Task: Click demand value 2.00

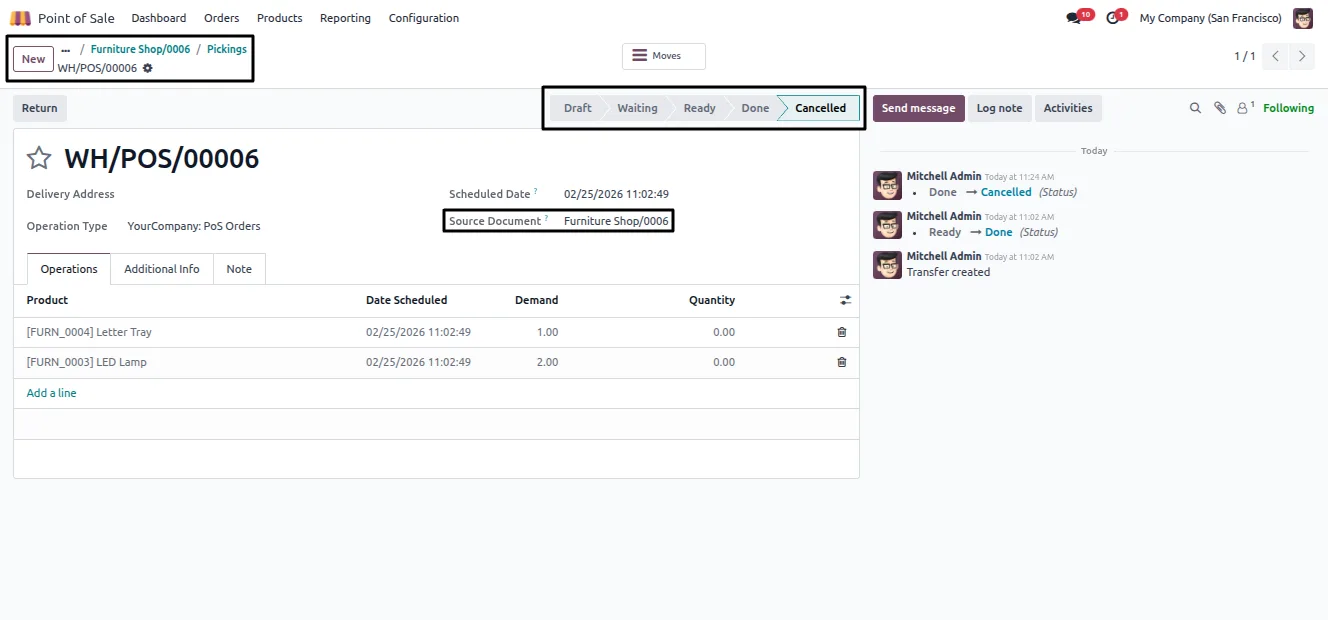Action: 547,362
